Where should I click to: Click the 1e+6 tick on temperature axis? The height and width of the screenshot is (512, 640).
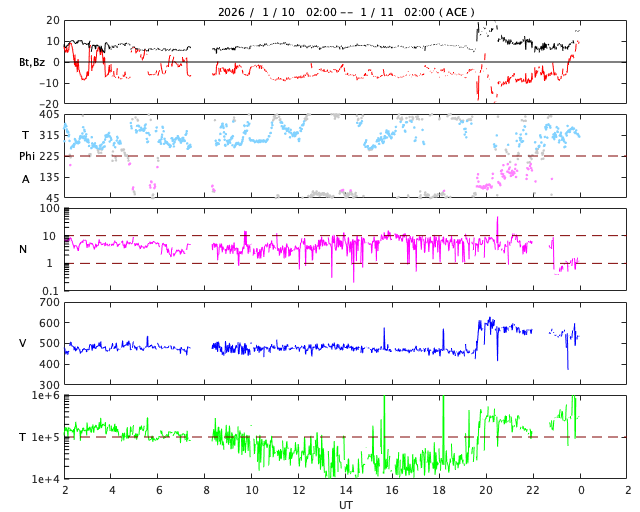pos(44,396)
